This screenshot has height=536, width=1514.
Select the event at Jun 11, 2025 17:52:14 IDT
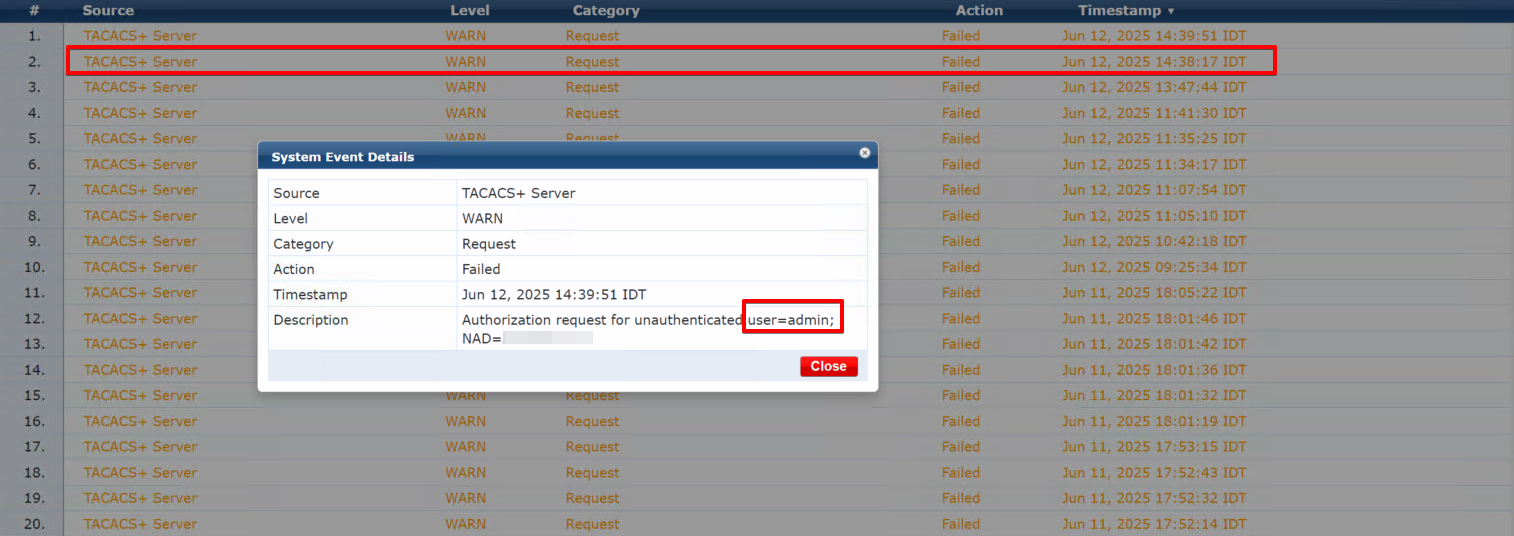point(757,524)
